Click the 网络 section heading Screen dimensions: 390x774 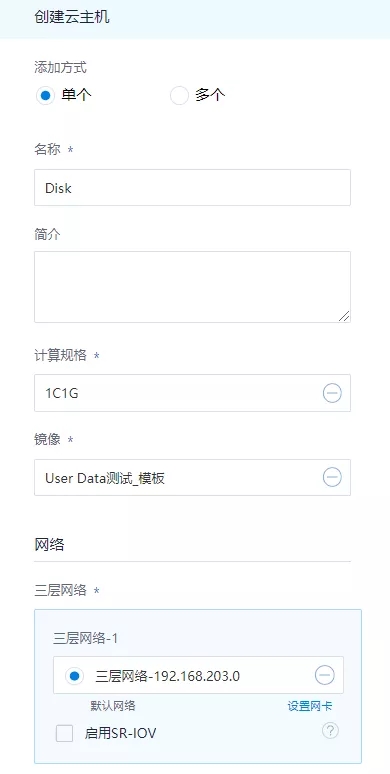tap(49, 545)
